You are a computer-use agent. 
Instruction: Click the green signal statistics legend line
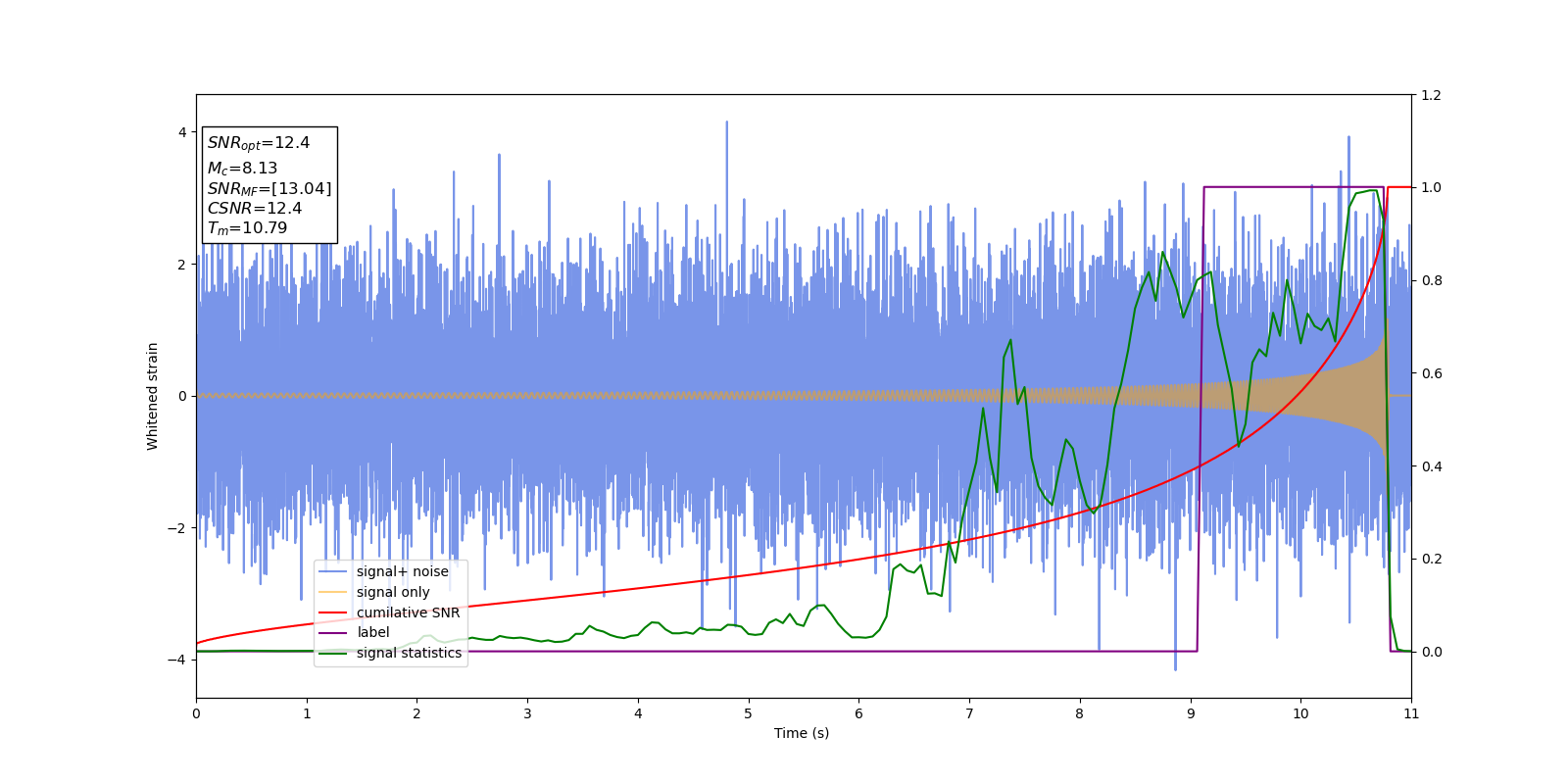[x=333, y=654]
